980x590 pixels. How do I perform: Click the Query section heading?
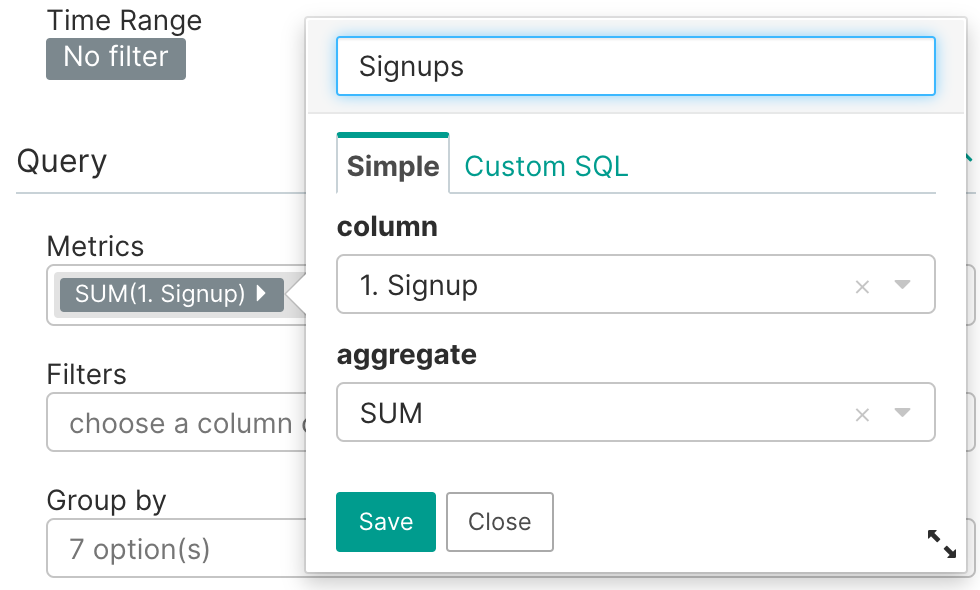point(62,161)
